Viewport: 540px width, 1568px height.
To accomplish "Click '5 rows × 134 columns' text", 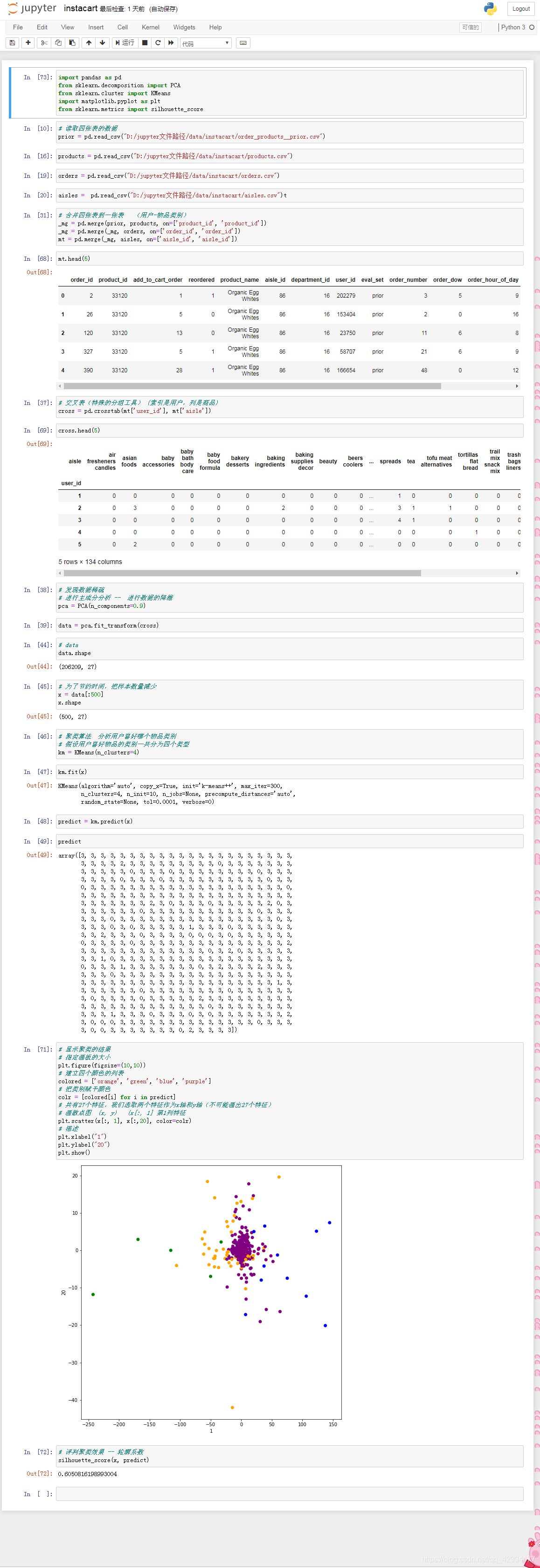I will tap(90, 562).
